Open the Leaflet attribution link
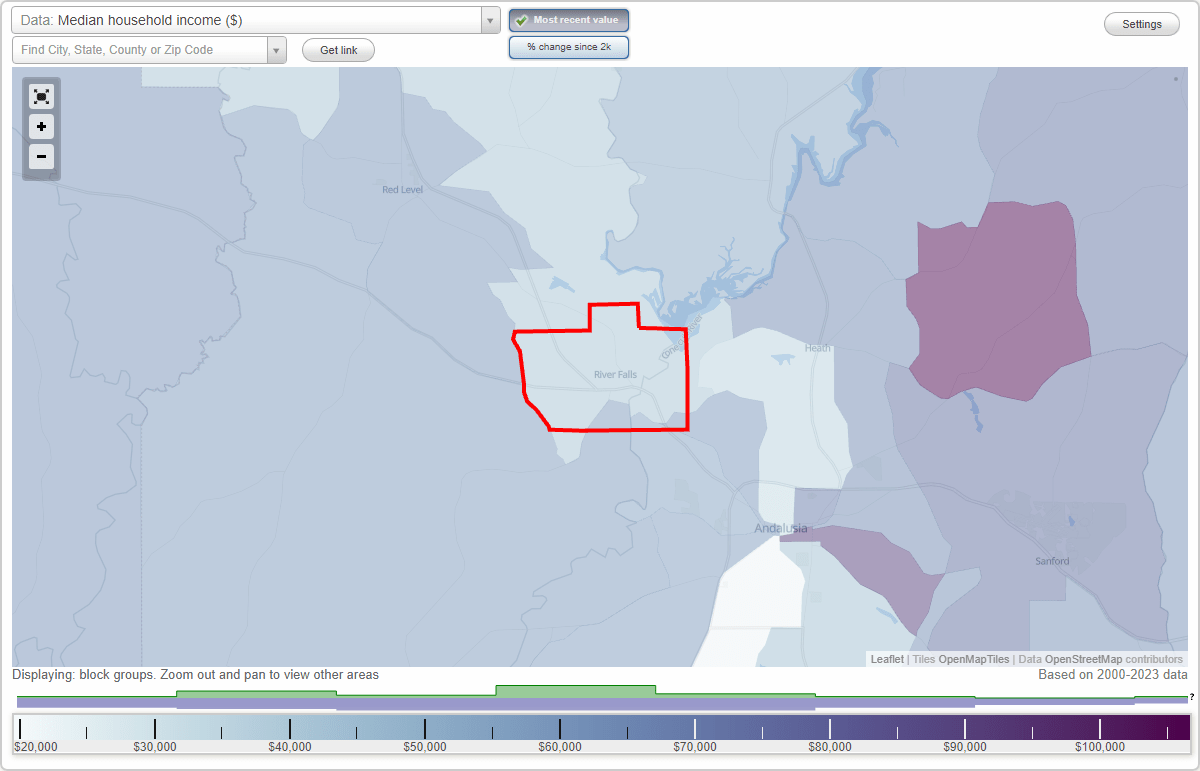The height and width of the screenshot is (771, 1200). (x=886, y=659)
